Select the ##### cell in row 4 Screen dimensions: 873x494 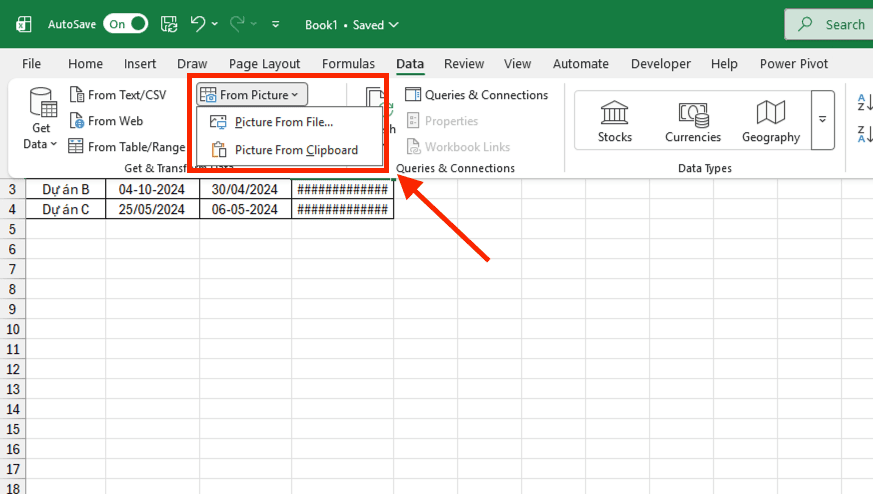click(342, 209)
